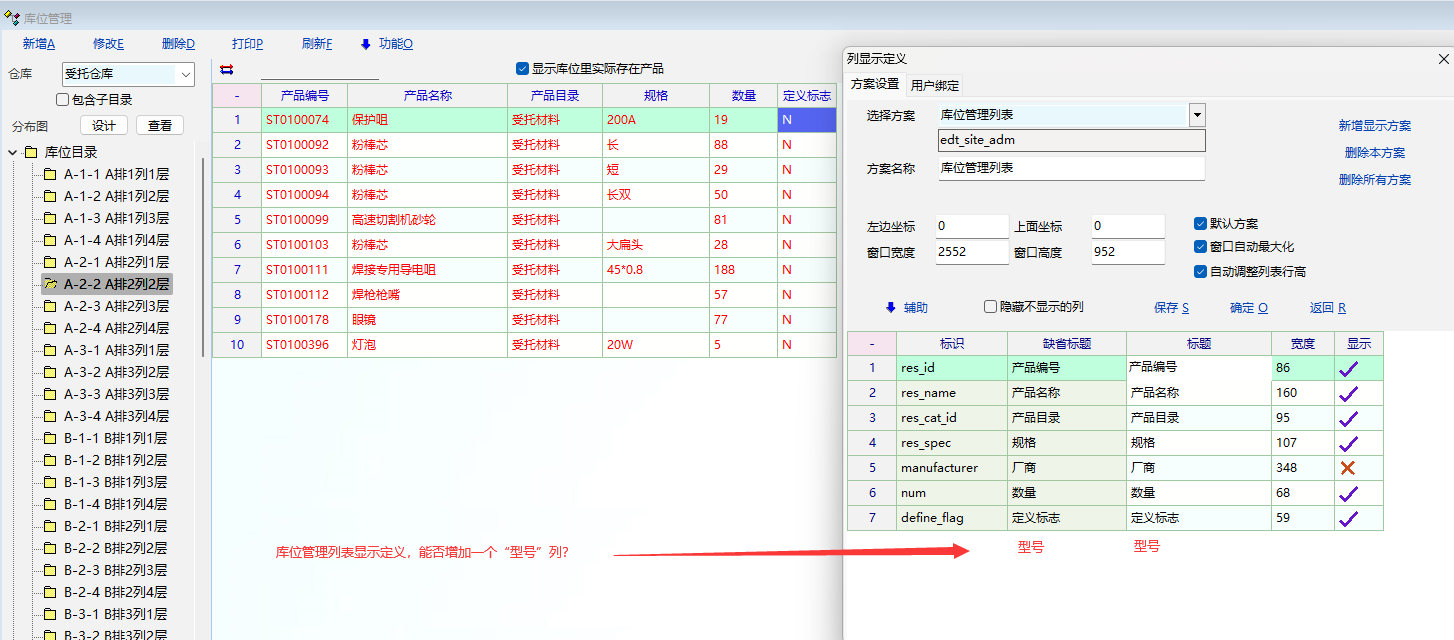Toggle the 包含子目录 checkbox
Image resolution: width=1454 pixels, height=640 pixels.
click(x=63, y=100)
